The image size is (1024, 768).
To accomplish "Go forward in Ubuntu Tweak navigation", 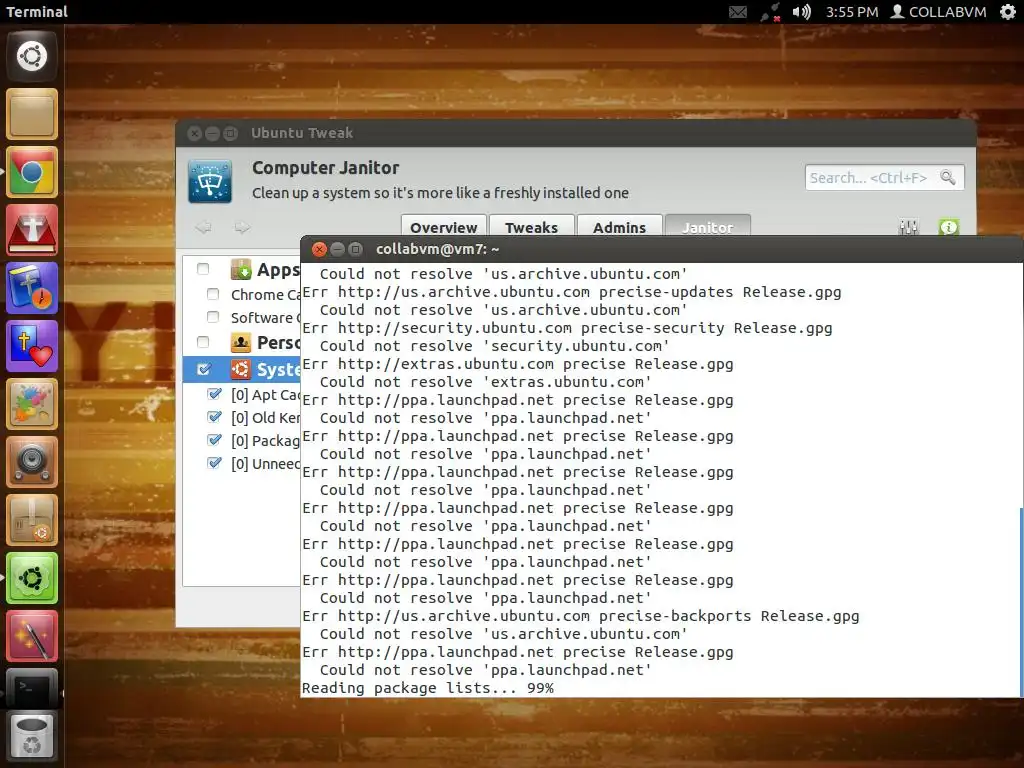I will click(242, 227).
